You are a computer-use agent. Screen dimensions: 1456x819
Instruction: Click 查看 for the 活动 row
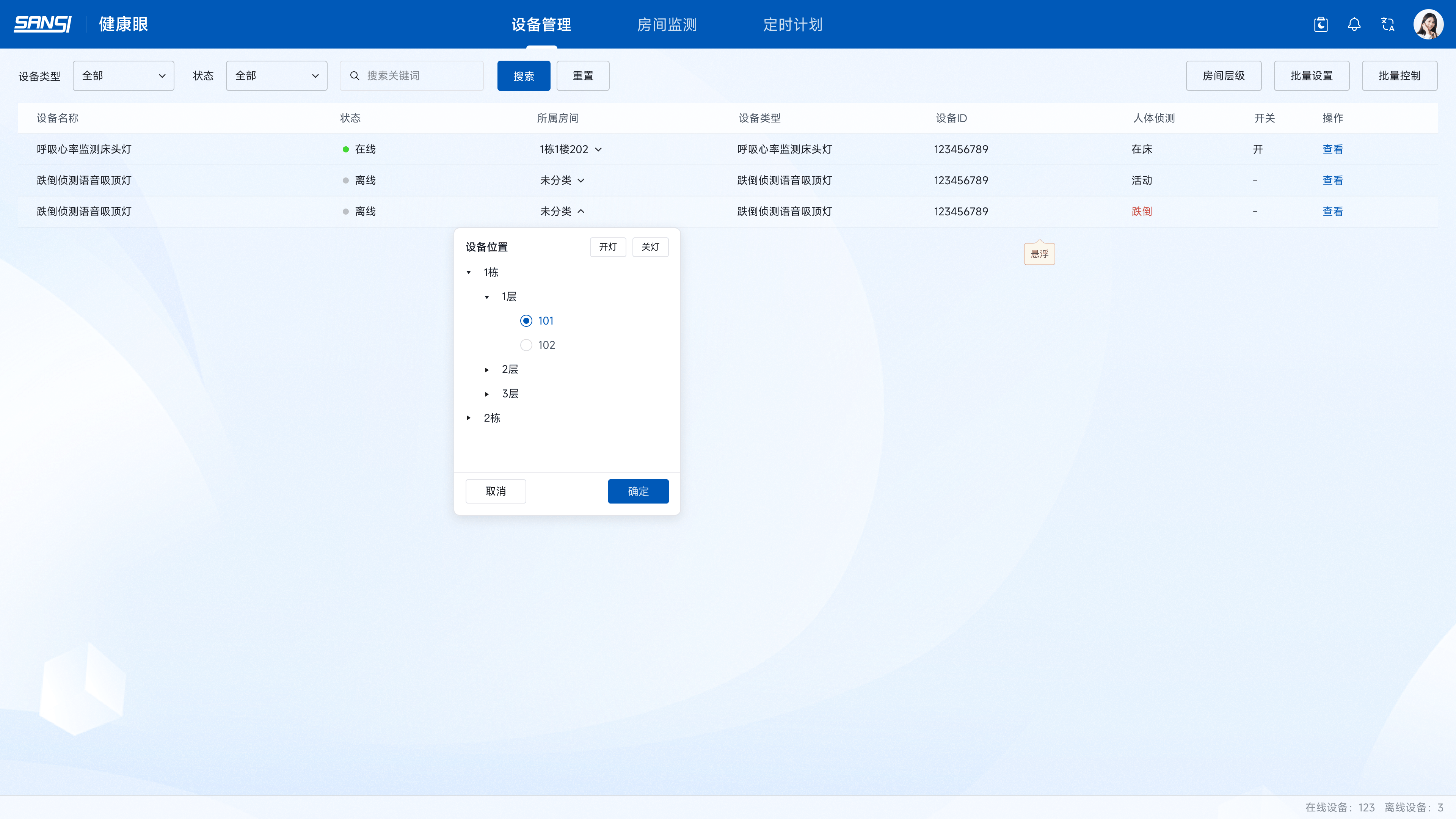(x=1333, y=180)
